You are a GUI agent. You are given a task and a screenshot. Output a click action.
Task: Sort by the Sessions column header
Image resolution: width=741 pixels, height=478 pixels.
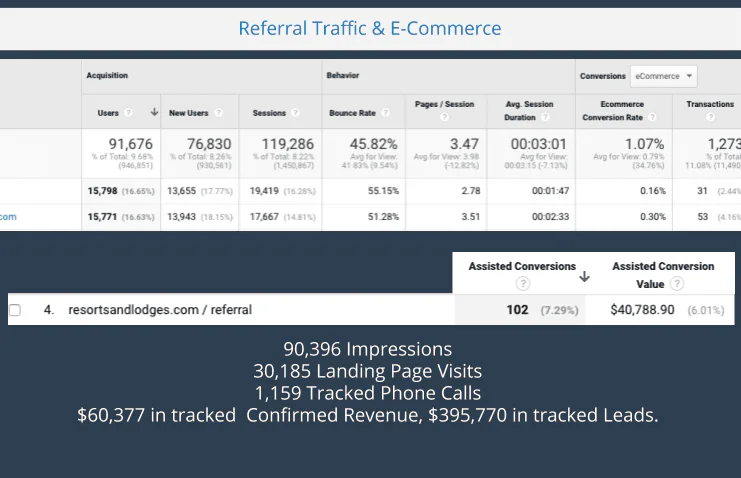pyautogui.click(x=269, y=113)
